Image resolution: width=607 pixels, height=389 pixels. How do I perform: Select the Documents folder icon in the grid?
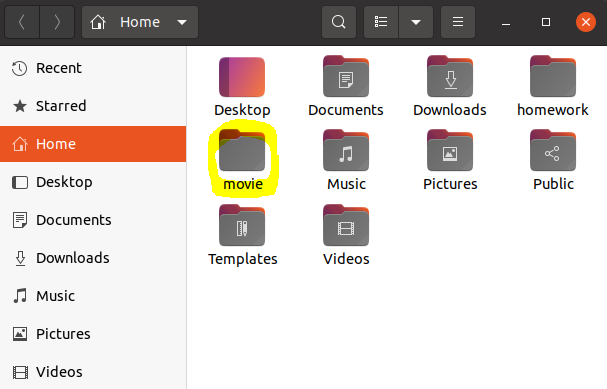346,76
